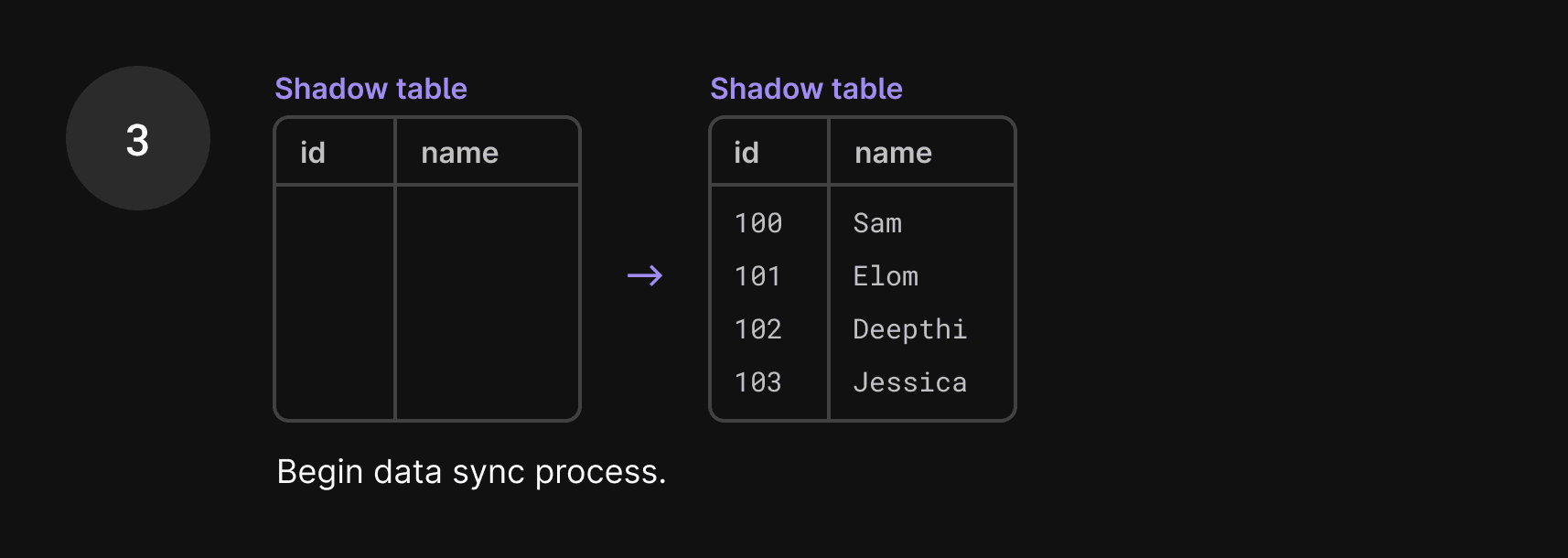Click the empty name column body

point(488,302)
